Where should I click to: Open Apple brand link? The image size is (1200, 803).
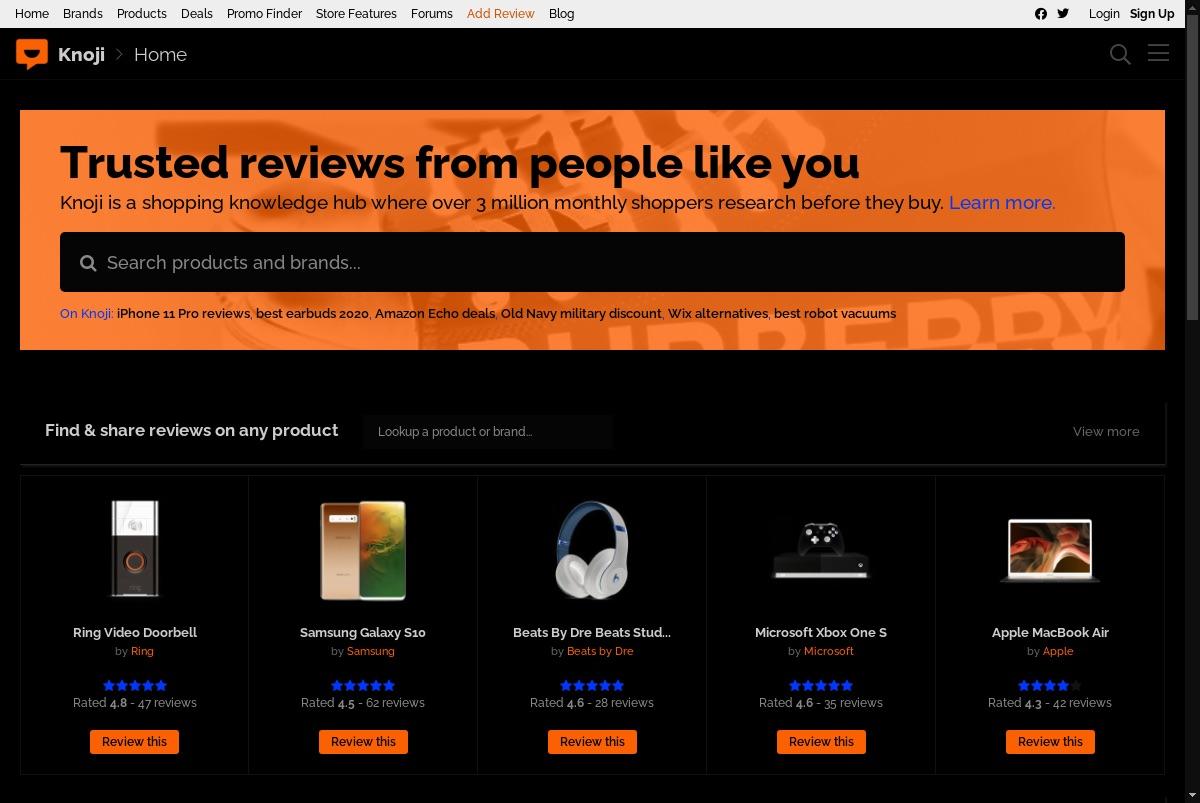[1058, 651]
